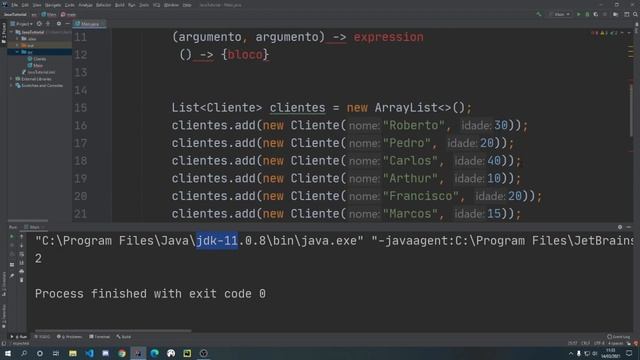Click the problems counter at the editor's top right

605,33
